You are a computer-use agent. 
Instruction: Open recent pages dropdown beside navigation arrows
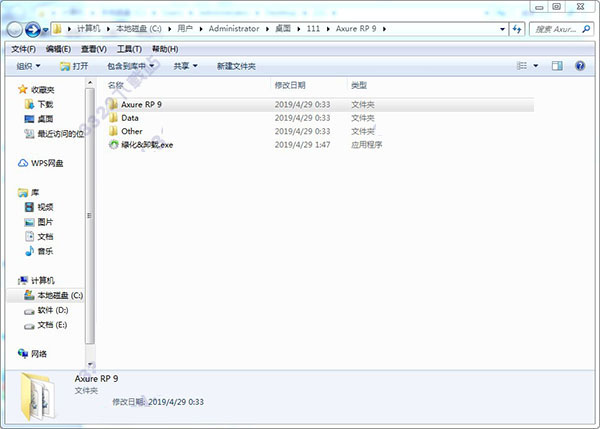(x=46, y=30)
